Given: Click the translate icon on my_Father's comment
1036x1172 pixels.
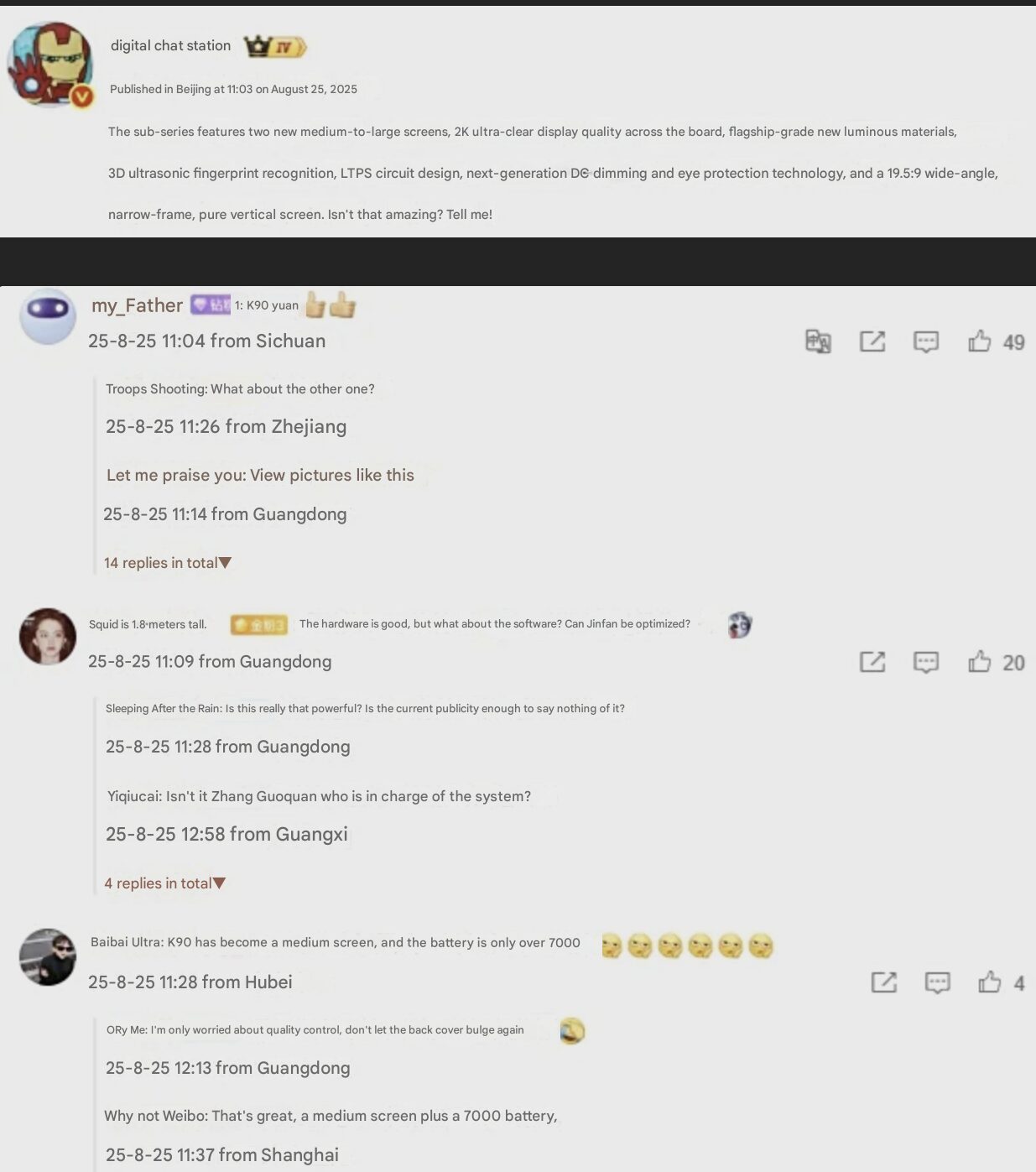Looking at the screenshot, I should coord(818,341).
